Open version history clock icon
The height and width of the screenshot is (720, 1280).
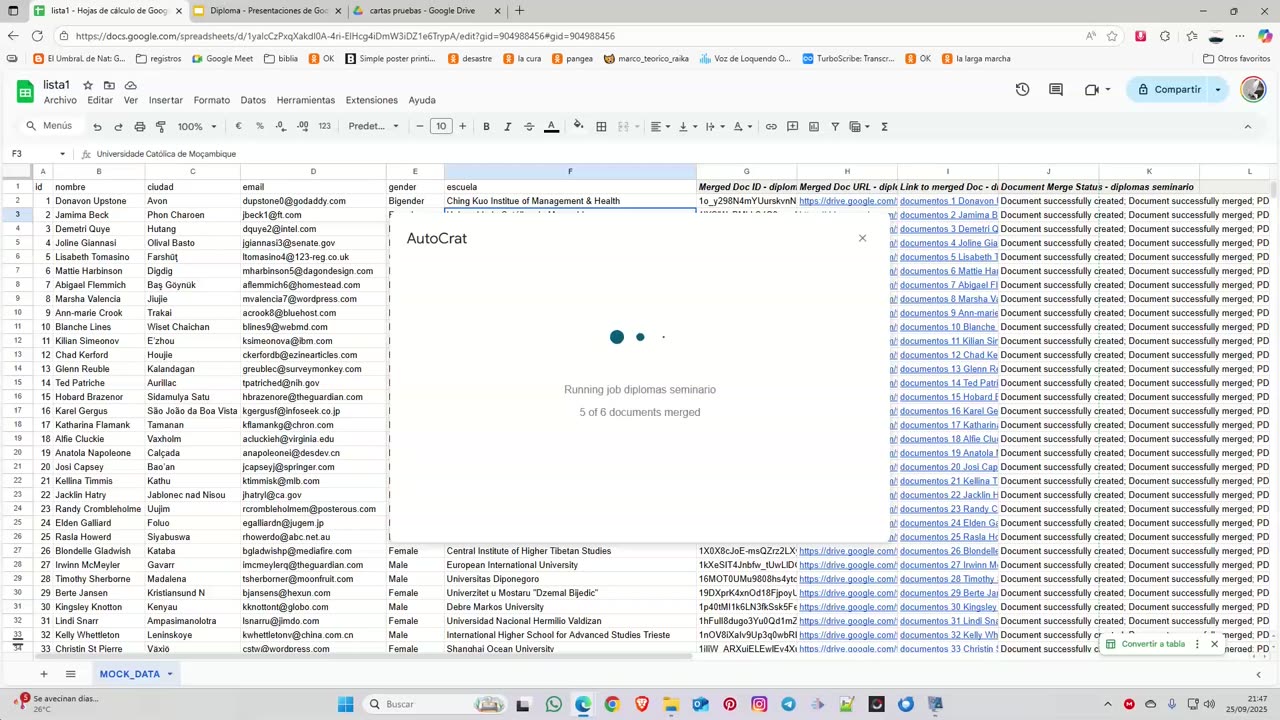pyautogui.click(x=1022, y=90)
